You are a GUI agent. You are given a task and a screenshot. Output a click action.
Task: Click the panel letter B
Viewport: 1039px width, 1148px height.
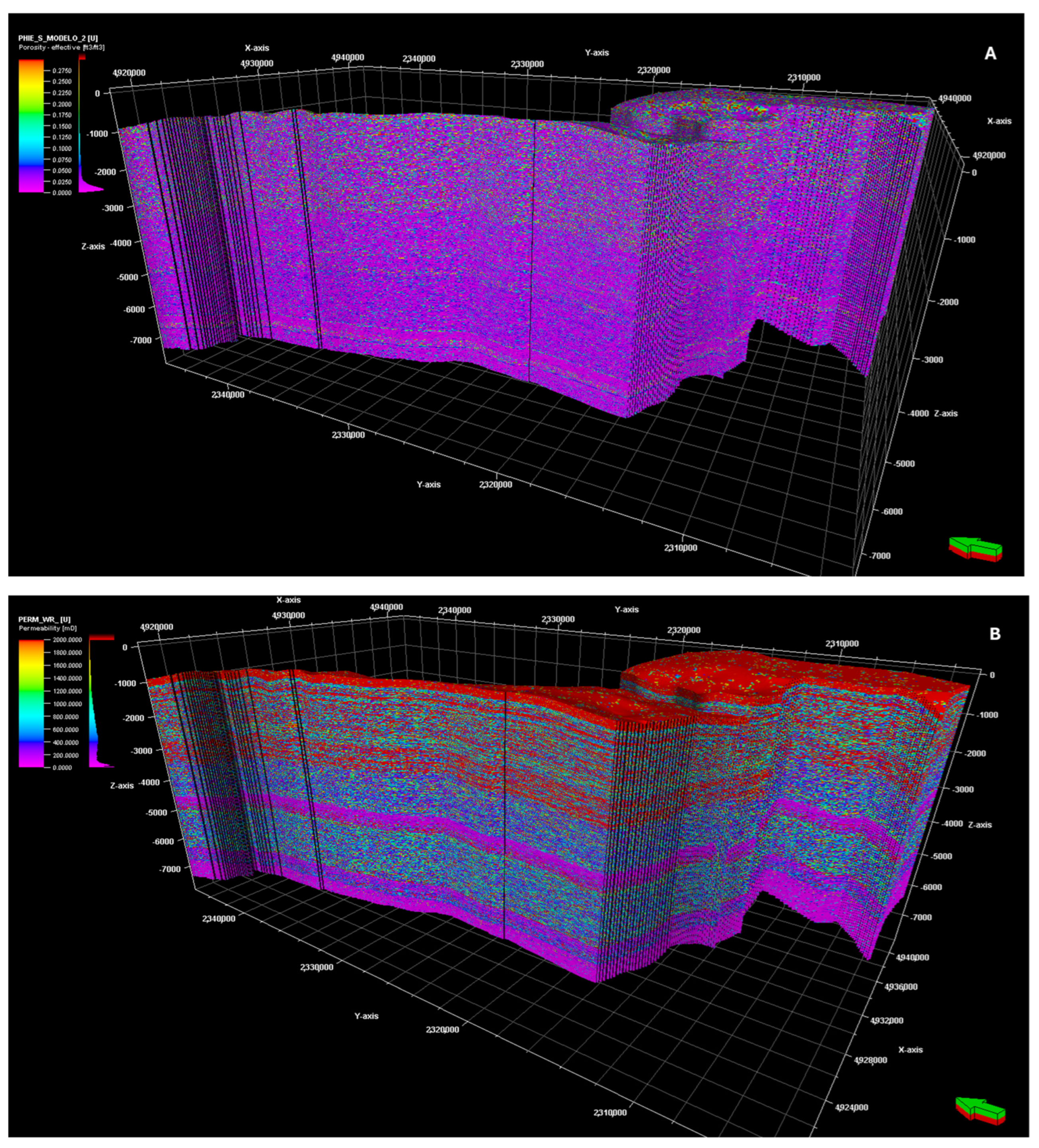[x=995, y=634]
